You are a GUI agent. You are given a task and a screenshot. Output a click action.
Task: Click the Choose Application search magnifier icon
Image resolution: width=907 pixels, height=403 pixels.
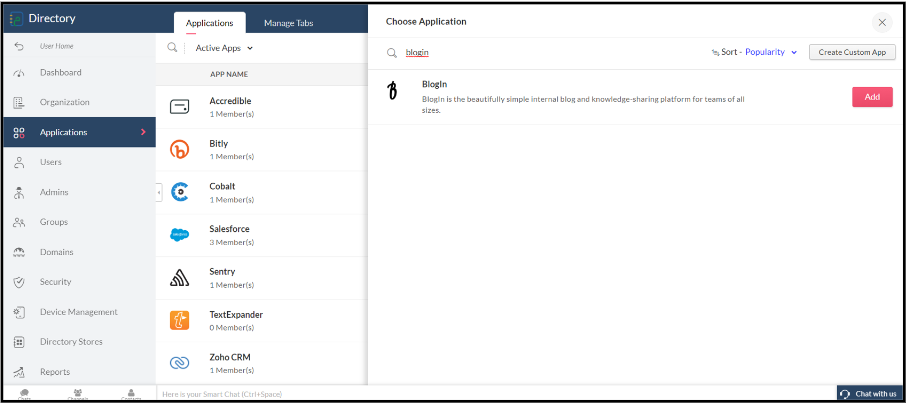pyautogui.click(x=392, y=53)
